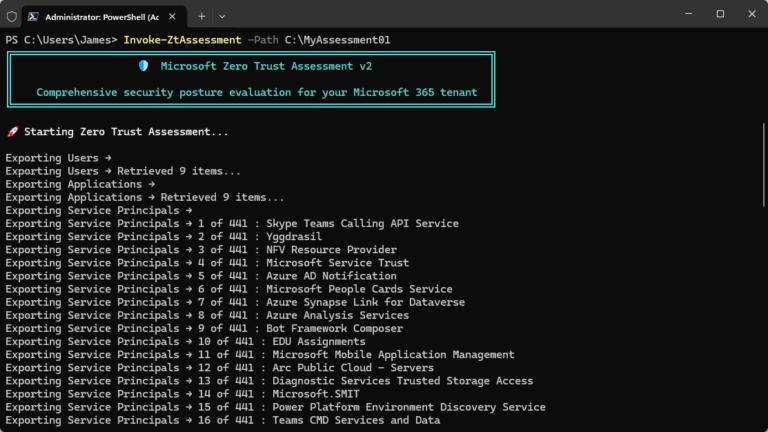This screenshot has height=432, width=768.
Task: Select the Administrator: PowerShell tab
Action: [x=104, y=17]
